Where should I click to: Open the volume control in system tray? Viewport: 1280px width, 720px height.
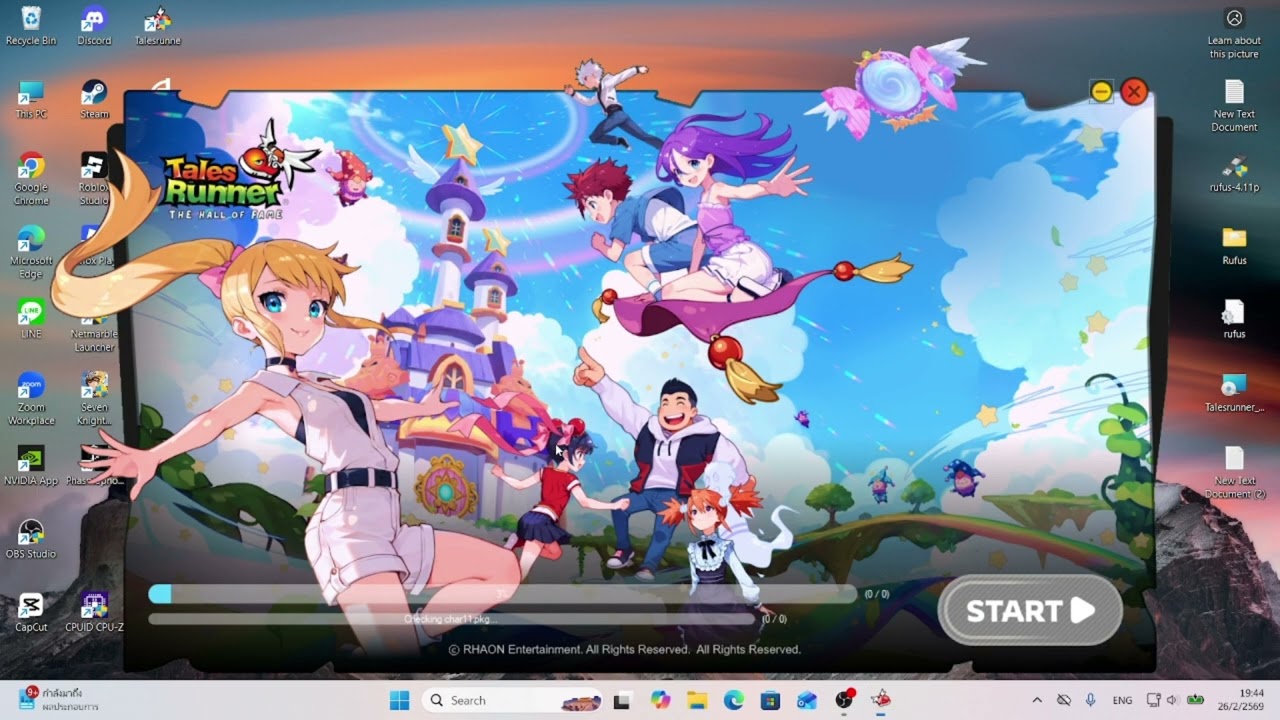[x=1172, y=700]
